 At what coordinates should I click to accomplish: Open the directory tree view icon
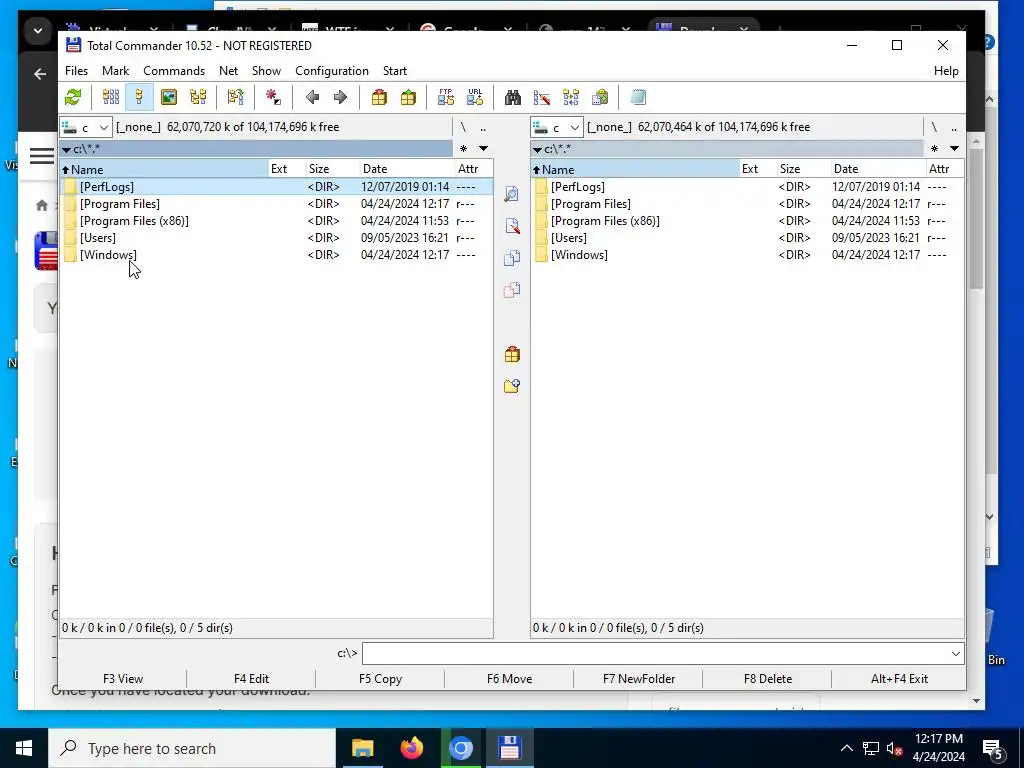(x=198, y=97)
